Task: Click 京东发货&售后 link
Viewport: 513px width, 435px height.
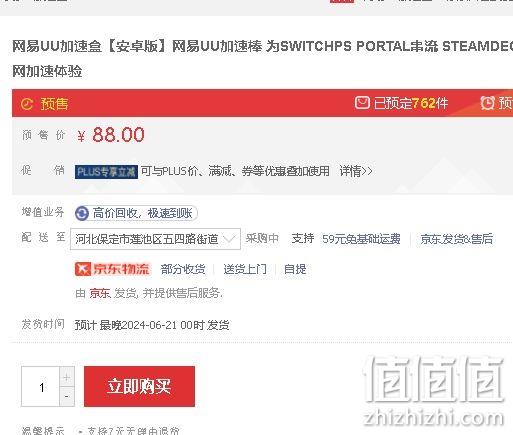Action: 456,239
